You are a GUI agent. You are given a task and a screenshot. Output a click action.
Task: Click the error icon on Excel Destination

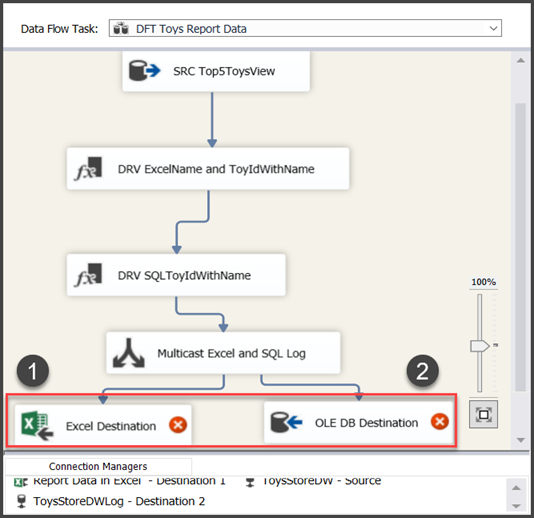tap(178, 425)
